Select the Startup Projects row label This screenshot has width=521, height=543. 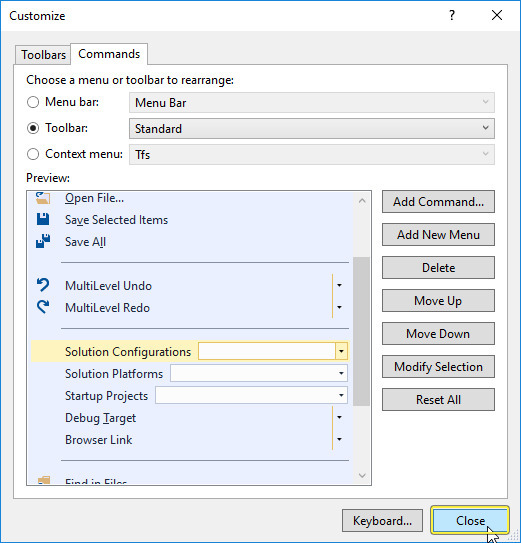106,396
